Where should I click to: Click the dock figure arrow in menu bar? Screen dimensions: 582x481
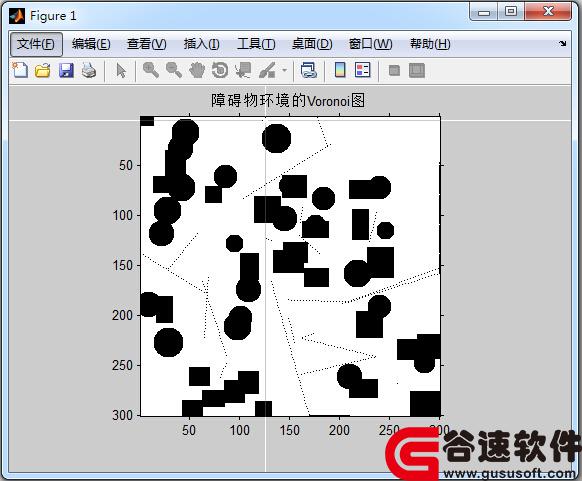563,44
